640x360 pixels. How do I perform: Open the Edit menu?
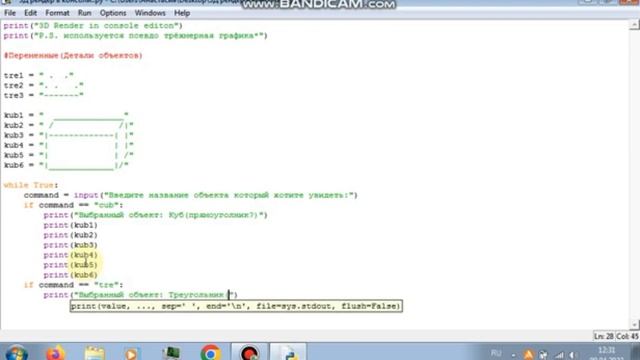30,13
